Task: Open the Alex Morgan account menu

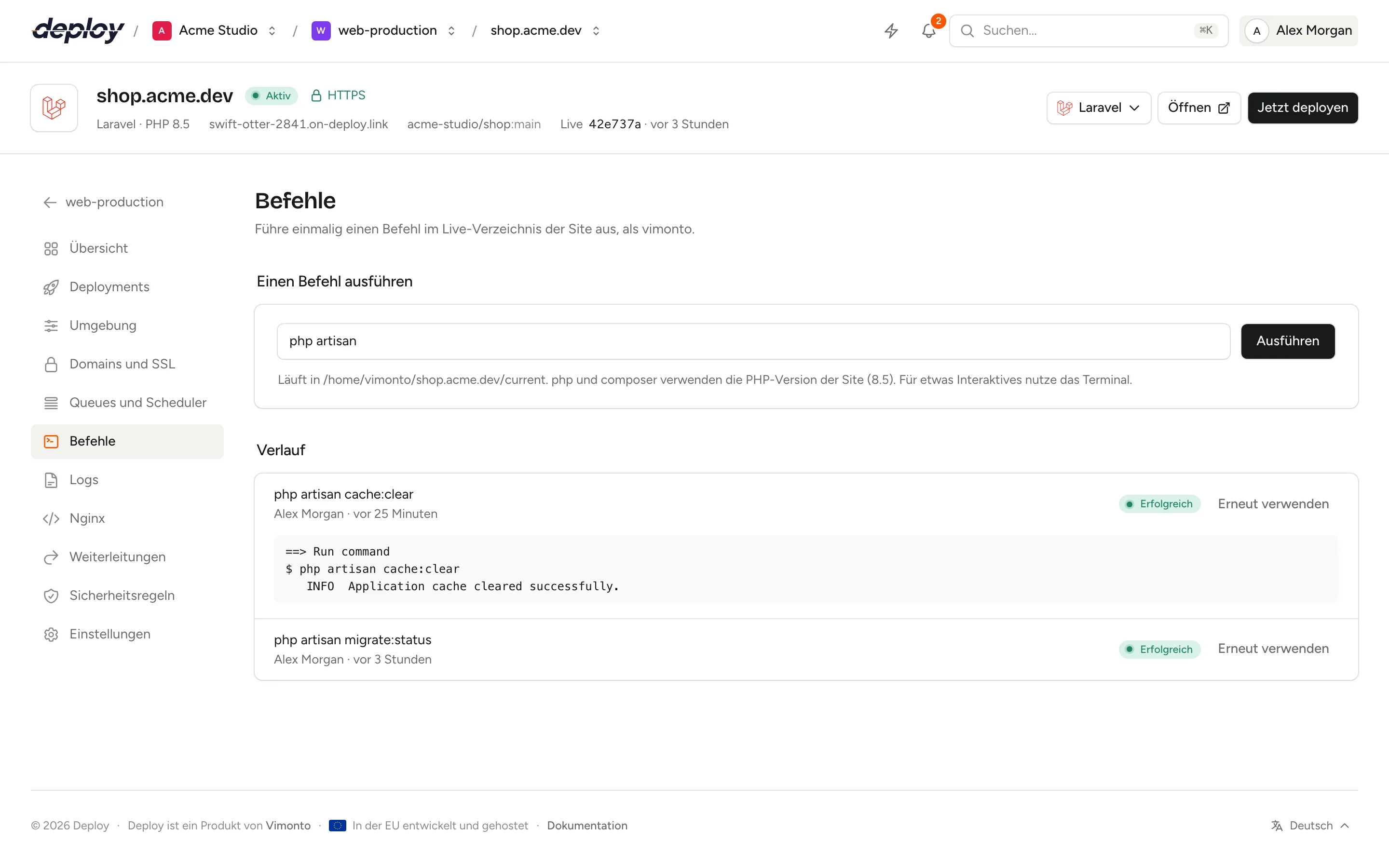Action: (x=1298, y=30)
